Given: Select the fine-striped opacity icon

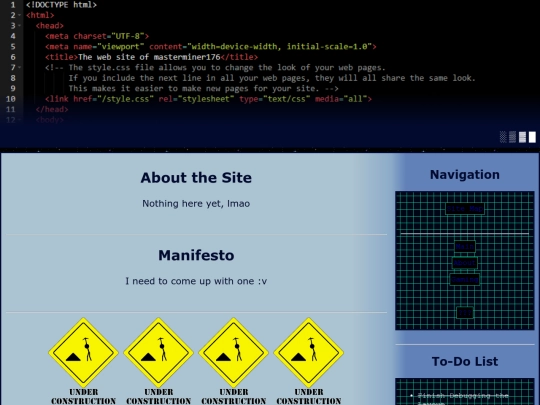Looking at the screenshot, I should tap(512, 137).
